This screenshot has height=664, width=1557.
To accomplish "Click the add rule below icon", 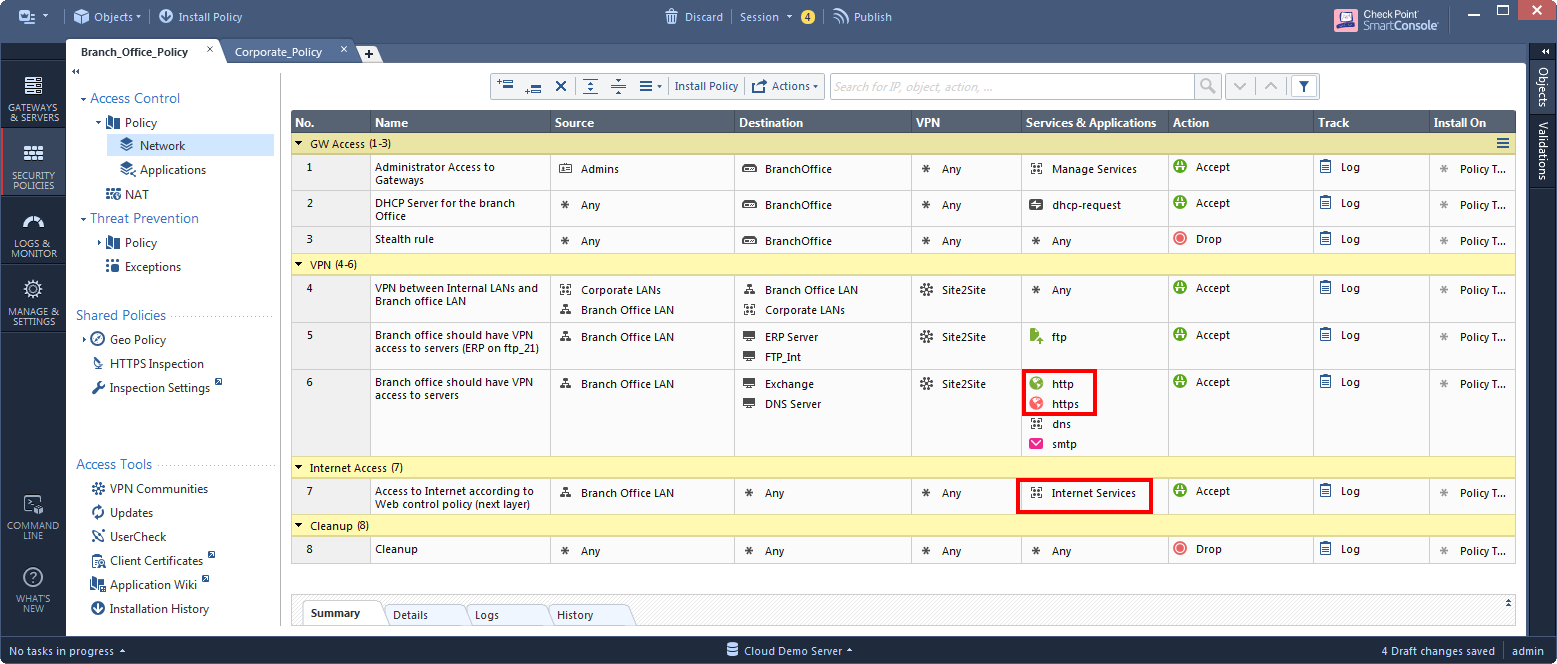I will 533,86.
